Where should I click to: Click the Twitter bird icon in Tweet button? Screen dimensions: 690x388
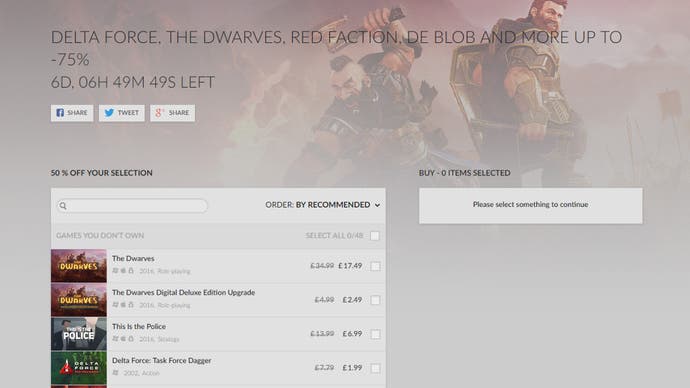point(109,113)
